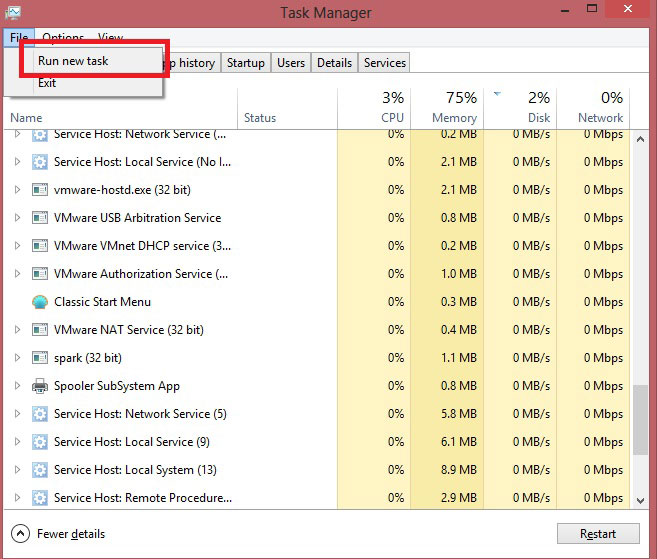Click Fewer details link
Viewport: 657px width, 559px height.
pos(71,534)
